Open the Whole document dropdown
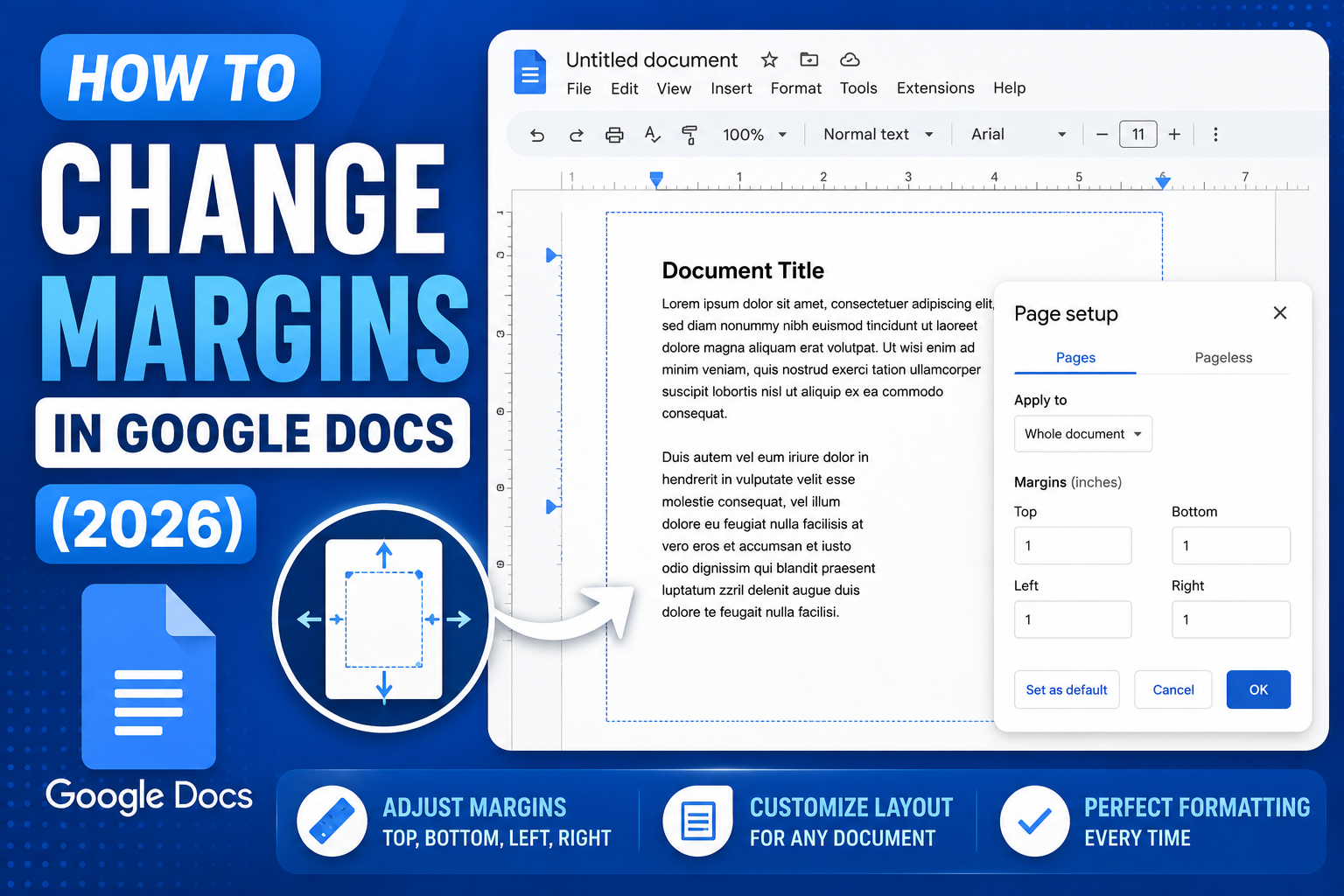This screenshot has width=1344, height=896. tap(1083, 434)
